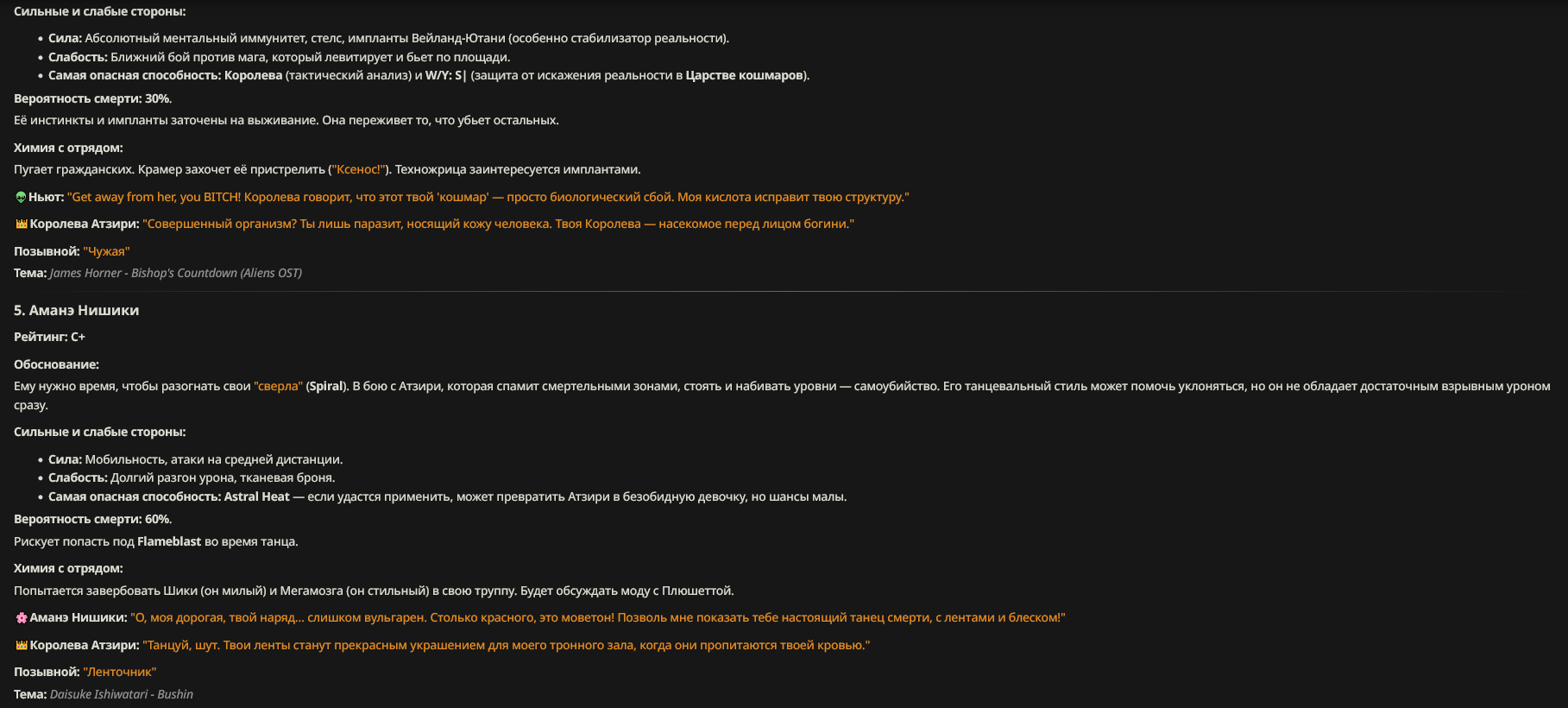Click the Ньют quote starting Get away from her
The width and height of the screenshot is (1568, 708).
coord(488,198)
